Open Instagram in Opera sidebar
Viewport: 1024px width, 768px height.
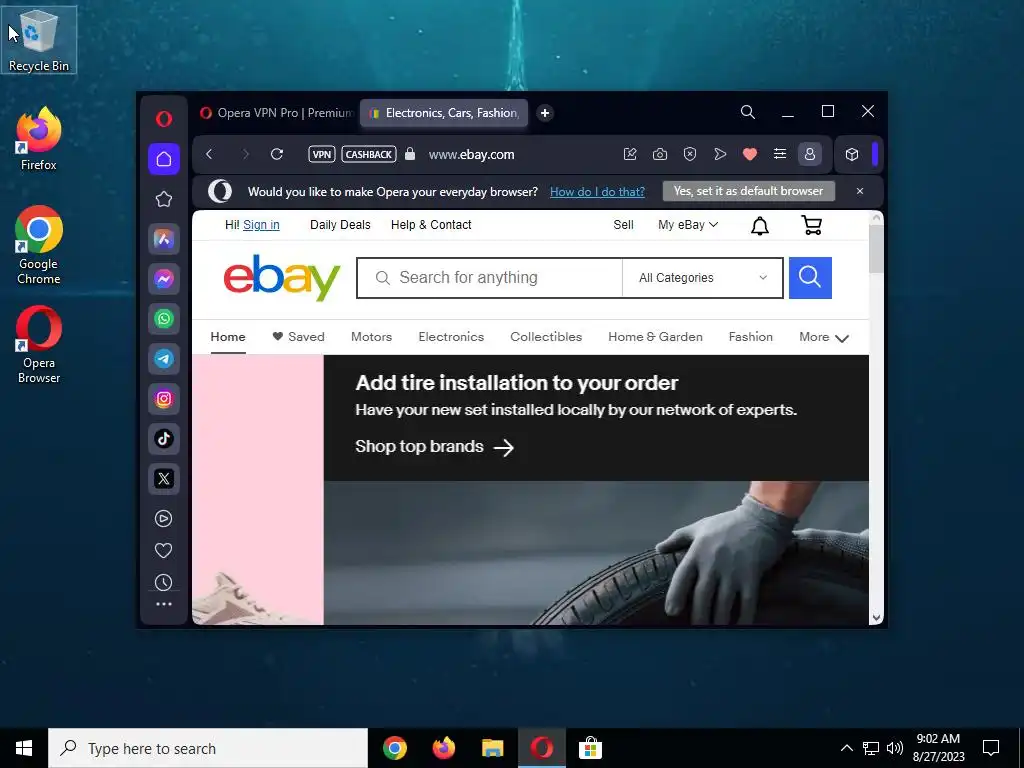pos(164,398)
